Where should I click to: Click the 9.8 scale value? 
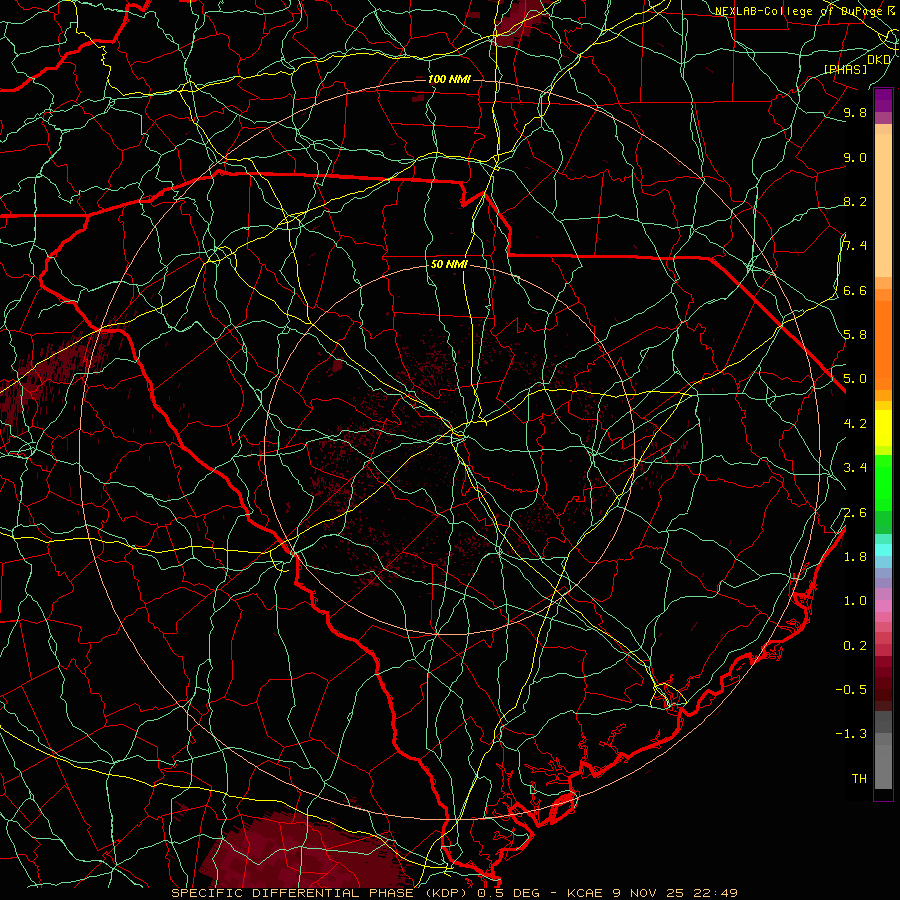(855, 112)
